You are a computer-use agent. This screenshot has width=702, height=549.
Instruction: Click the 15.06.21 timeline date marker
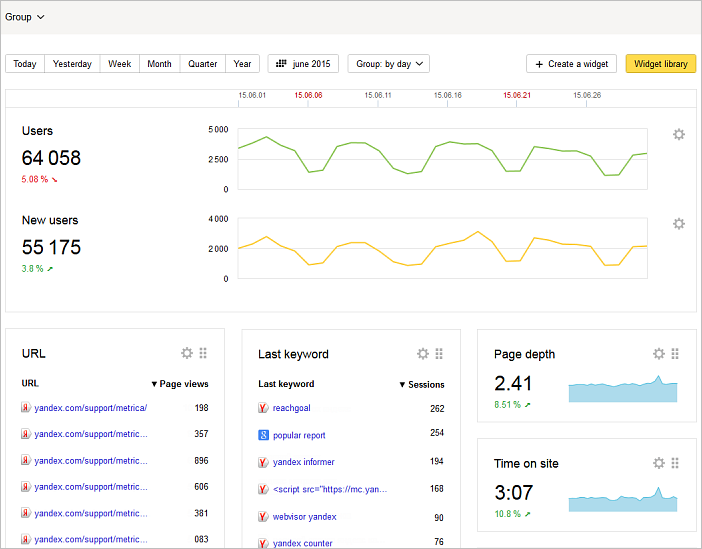[517, 95]
